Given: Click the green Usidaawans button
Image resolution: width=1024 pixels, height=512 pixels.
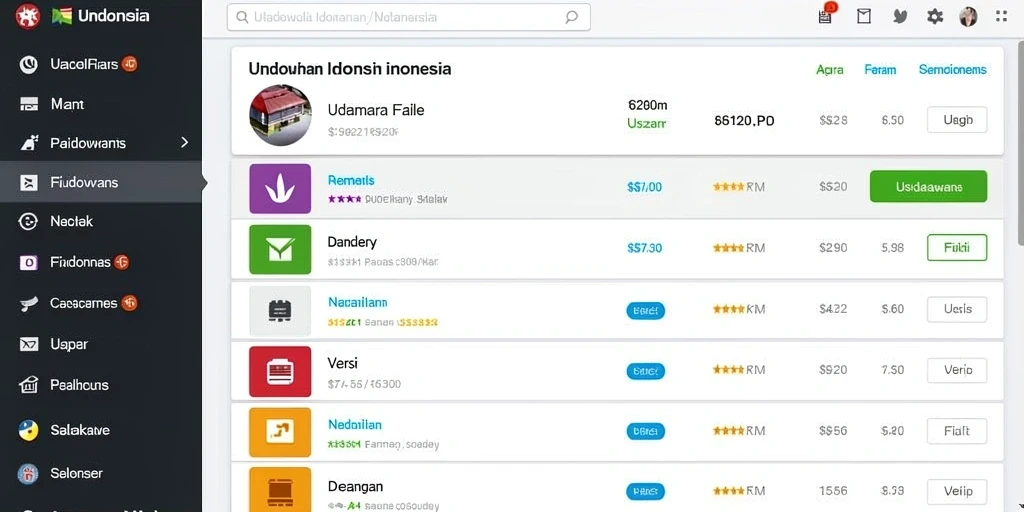Looking at the screenshot, I should [x=928, y=187].
